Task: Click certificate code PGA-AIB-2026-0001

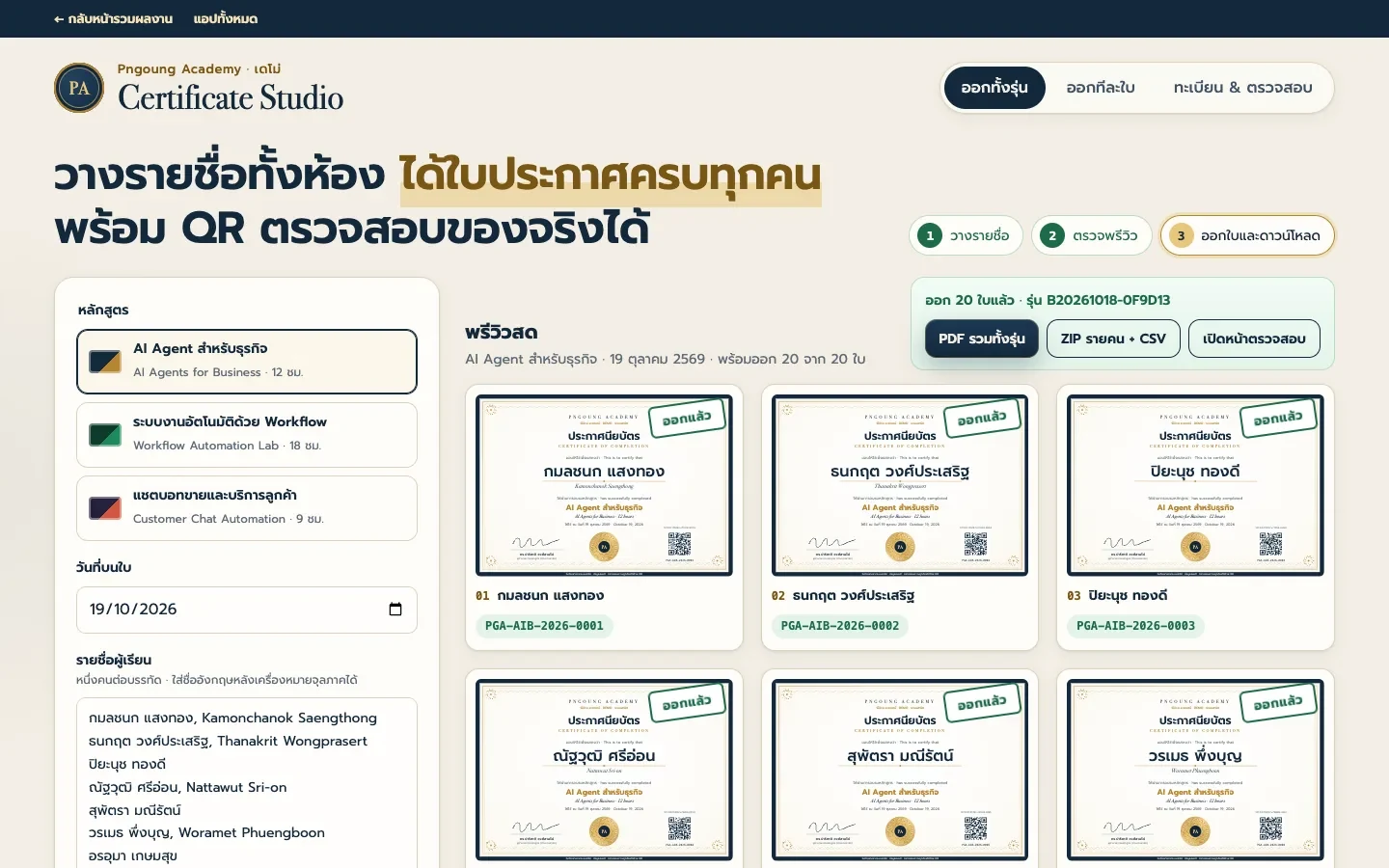Action: point(544,626)
